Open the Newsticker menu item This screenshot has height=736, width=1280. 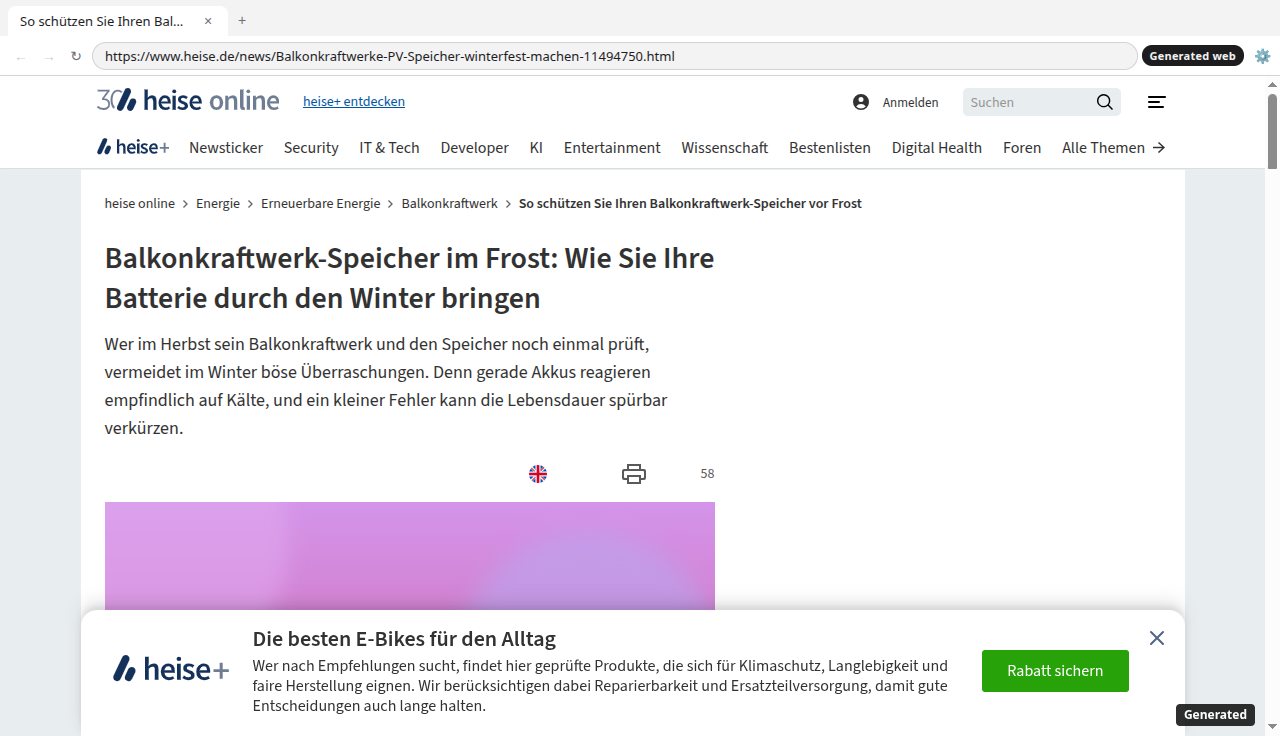point(226,147)
